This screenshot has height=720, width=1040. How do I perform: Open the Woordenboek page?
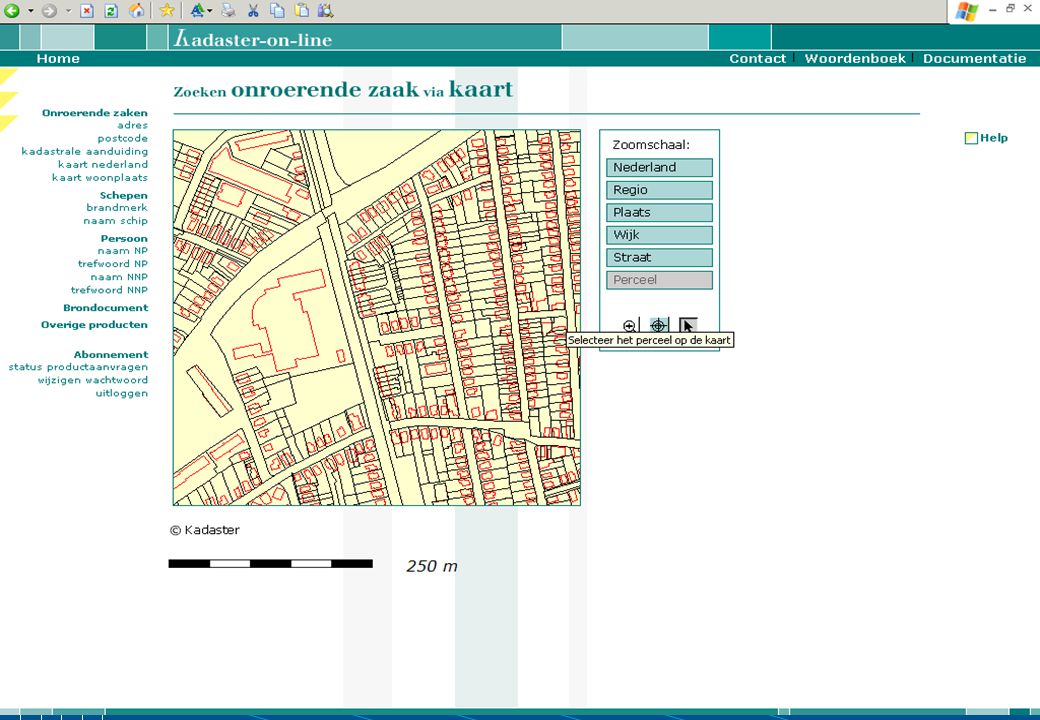[855, 58]
